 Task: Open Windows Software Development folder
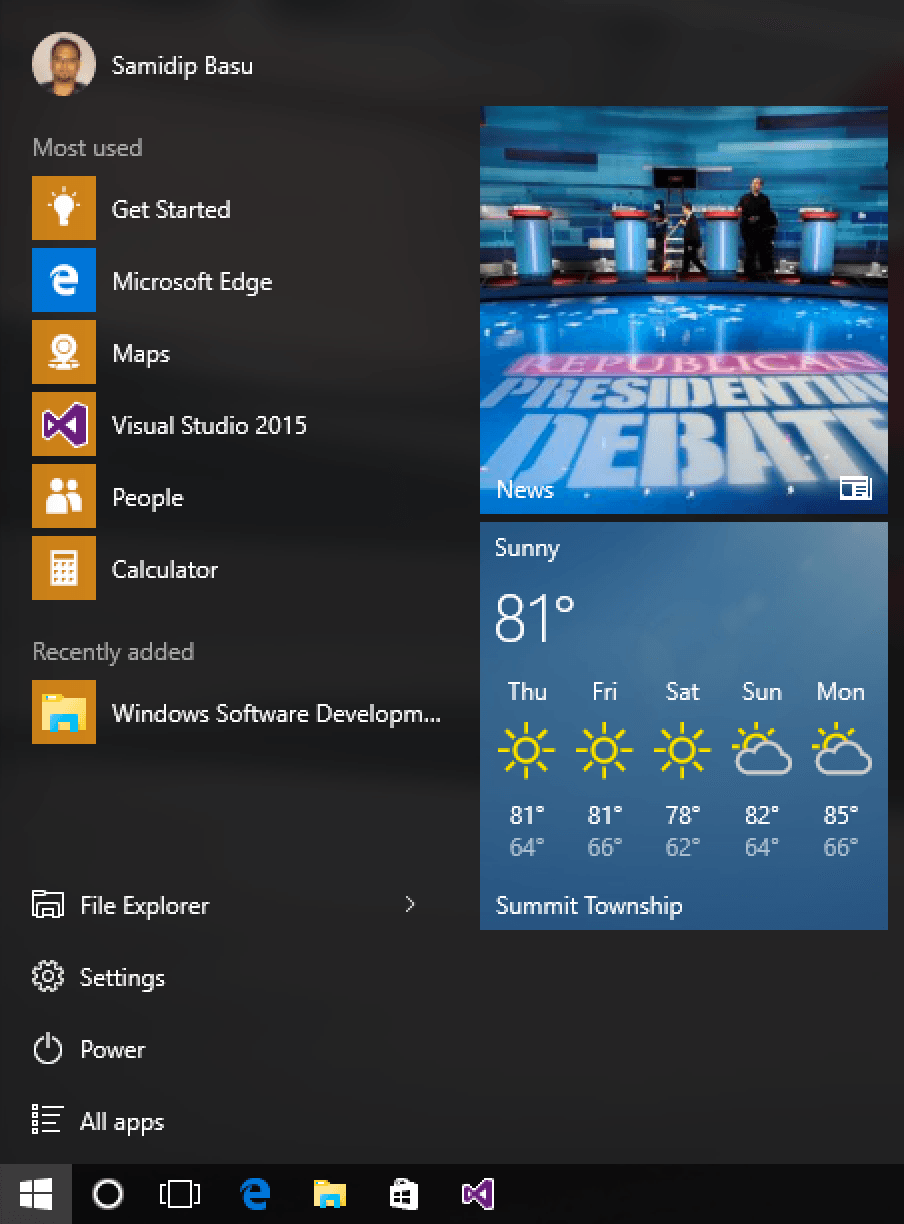[x=275, y=713]
